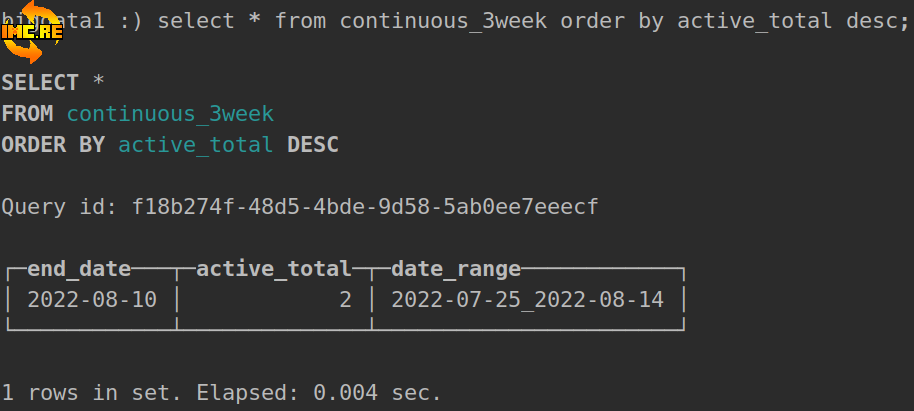Select the 2022-08-10 end date cell
The height and width of the screenshot is (411, 914).
[92, 299]
